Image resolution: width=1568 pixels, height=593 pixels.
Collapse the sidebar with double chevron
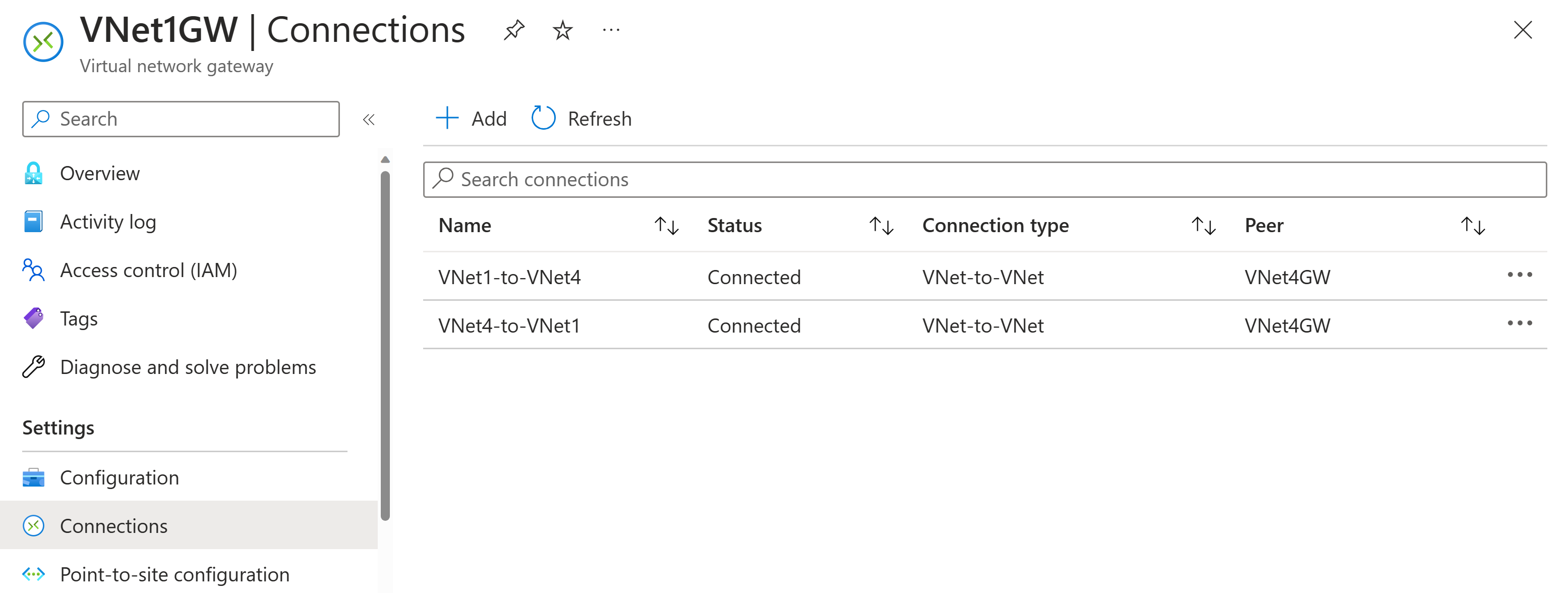coord(368,119)
